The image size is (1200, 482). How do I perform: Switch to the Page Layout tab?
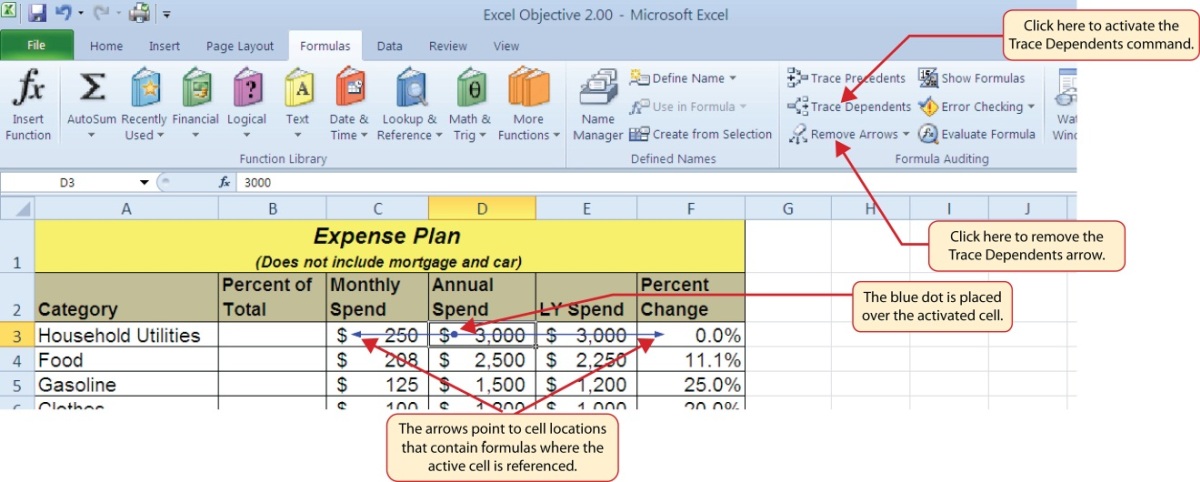coord(240,46)
